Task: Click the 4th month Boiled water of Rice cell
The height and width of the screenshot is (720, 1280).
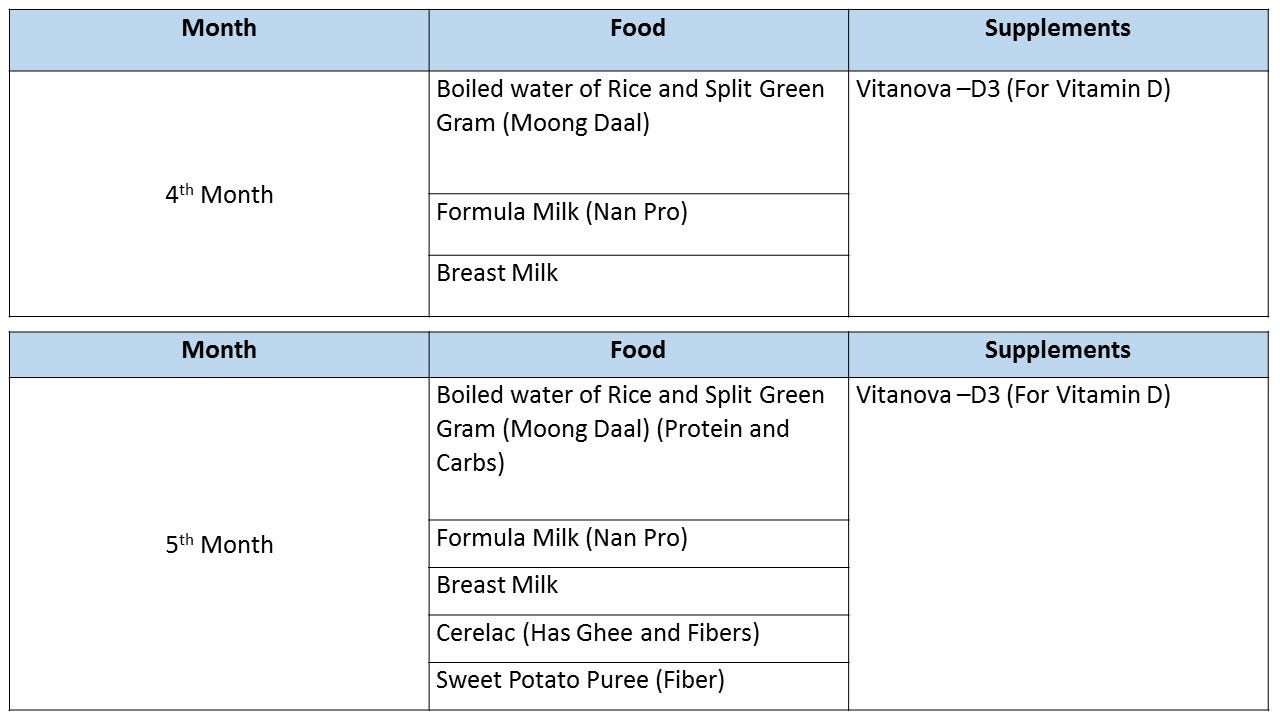Action: pos(638,132)
